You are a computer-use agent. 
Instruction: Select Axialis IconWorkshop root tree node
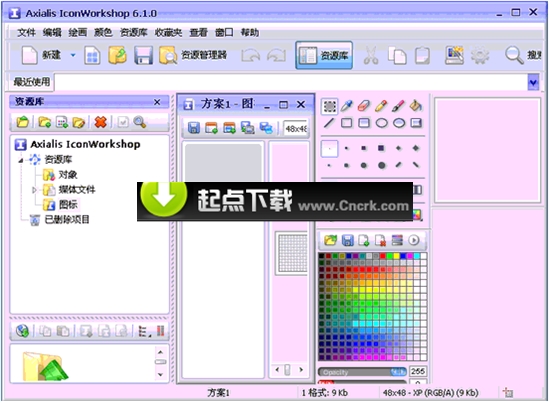click(78, 144)
